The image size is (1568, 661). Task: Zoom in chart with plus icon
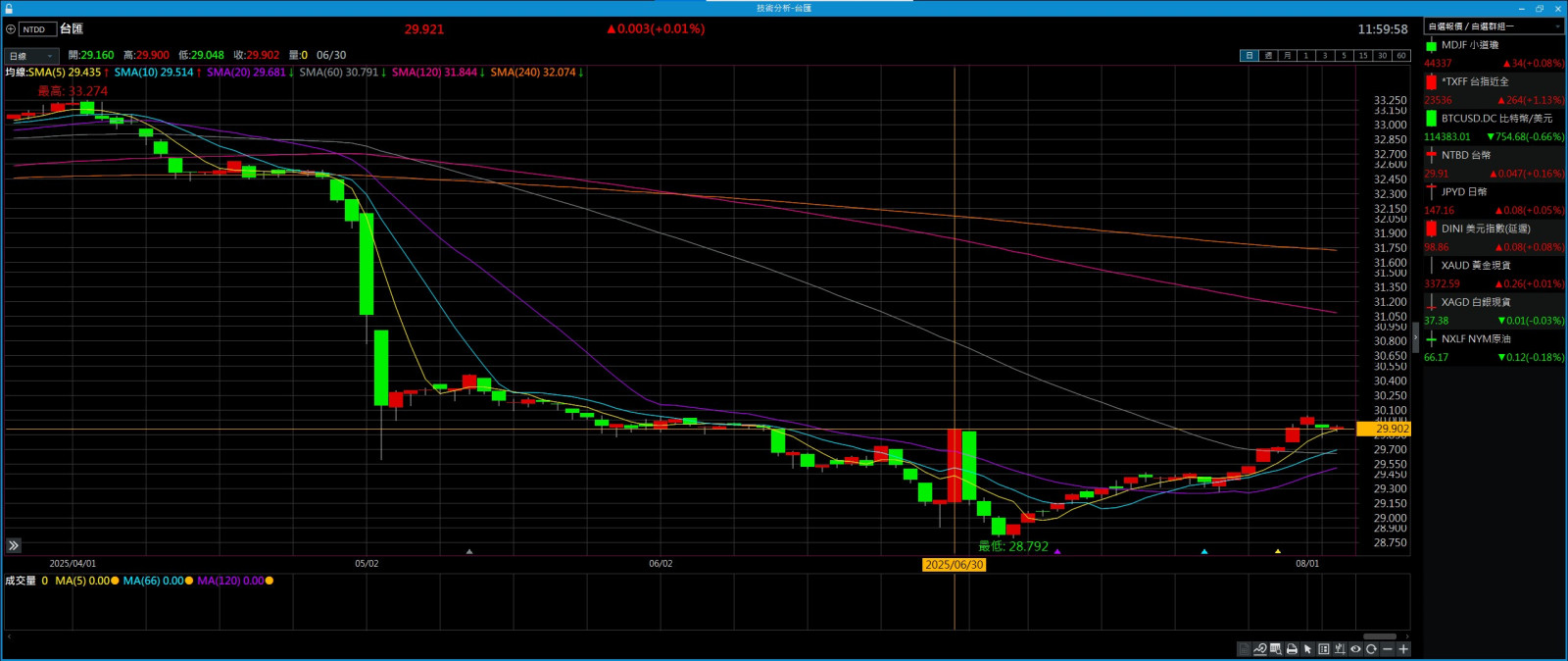coord(1403,649)
